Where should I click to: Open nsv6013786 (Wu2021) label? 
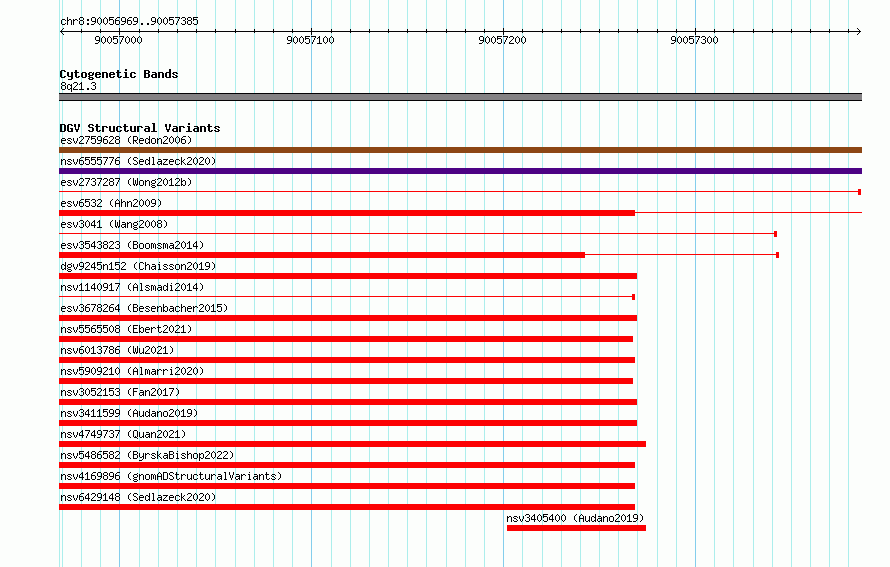[x=117, y=350]
